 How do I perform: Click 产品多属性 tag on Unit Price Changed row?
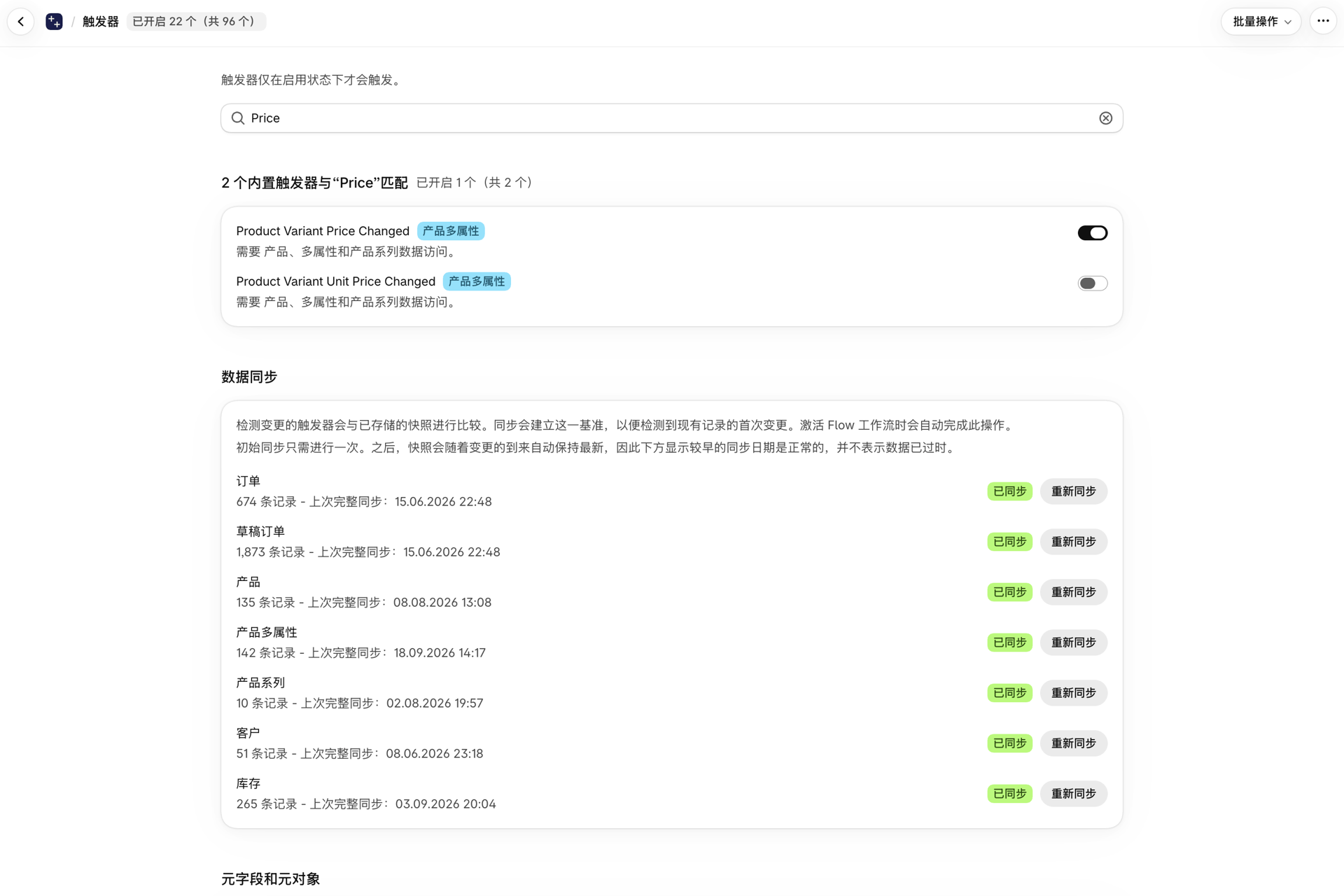477,281
